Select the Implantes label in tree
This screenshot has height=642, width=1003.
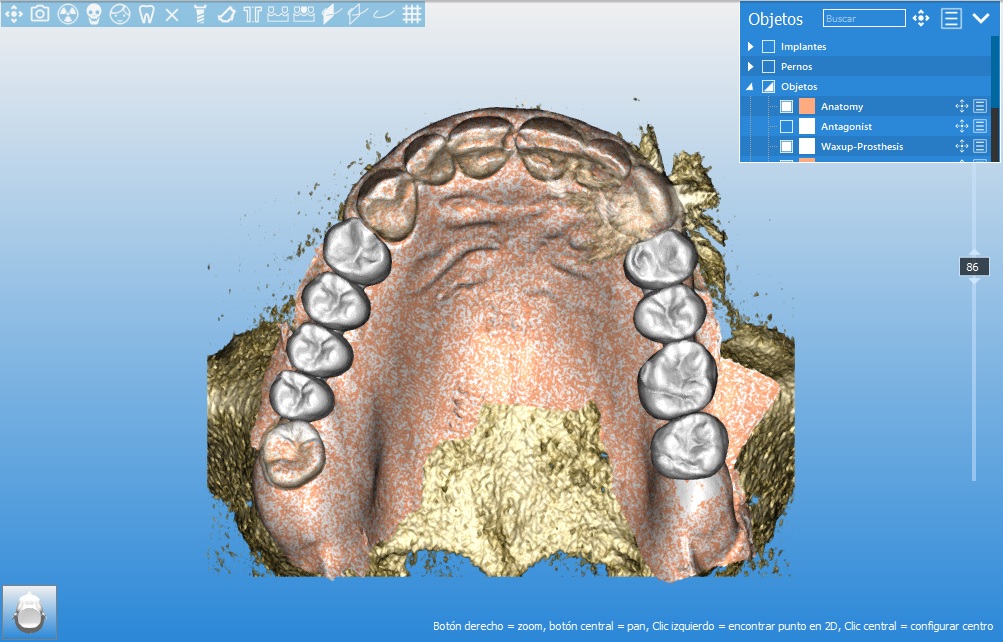pyautogui.click(x=803, y=47)
